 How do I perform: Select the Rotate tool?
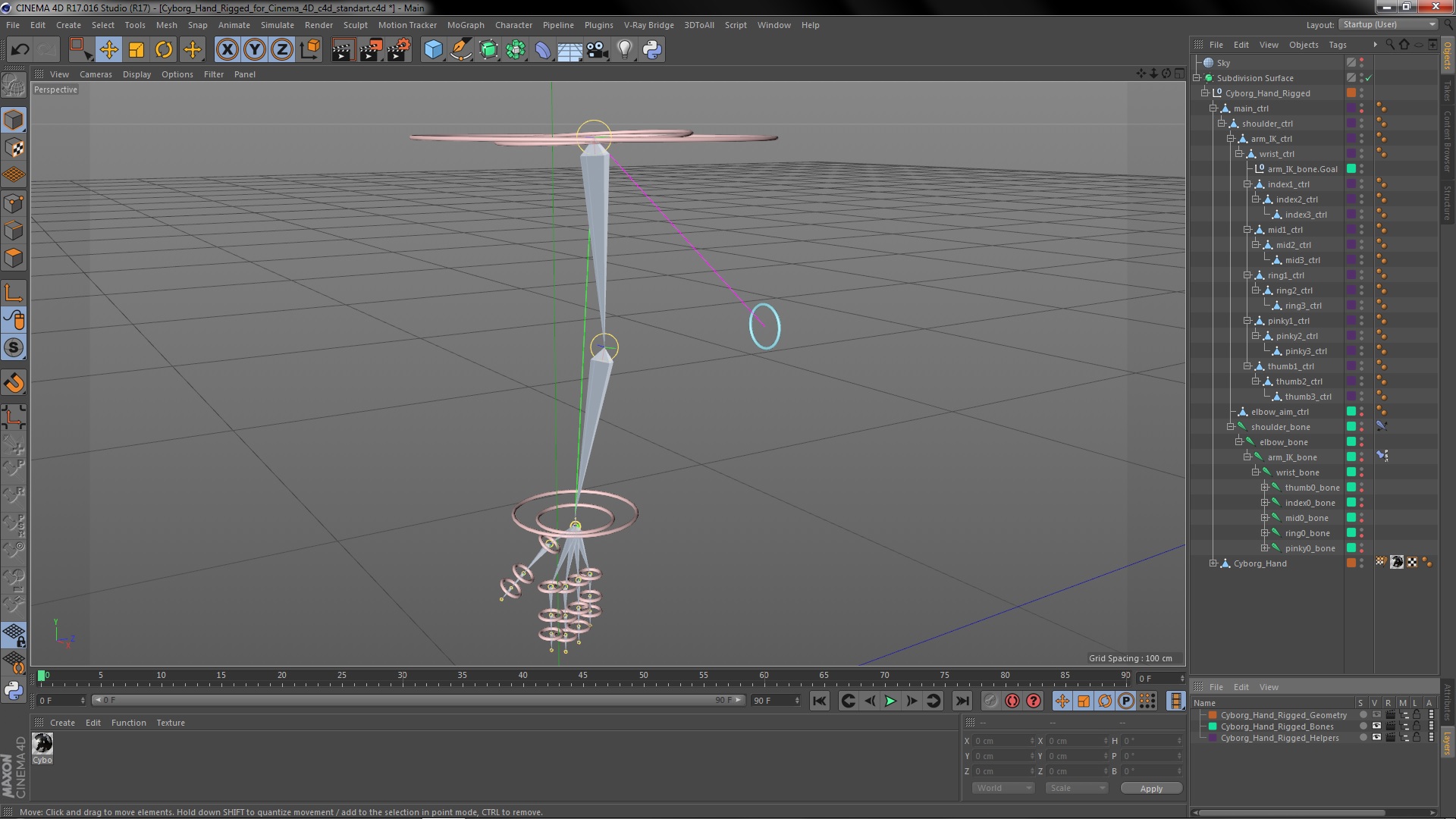click(x=164, y=50)
